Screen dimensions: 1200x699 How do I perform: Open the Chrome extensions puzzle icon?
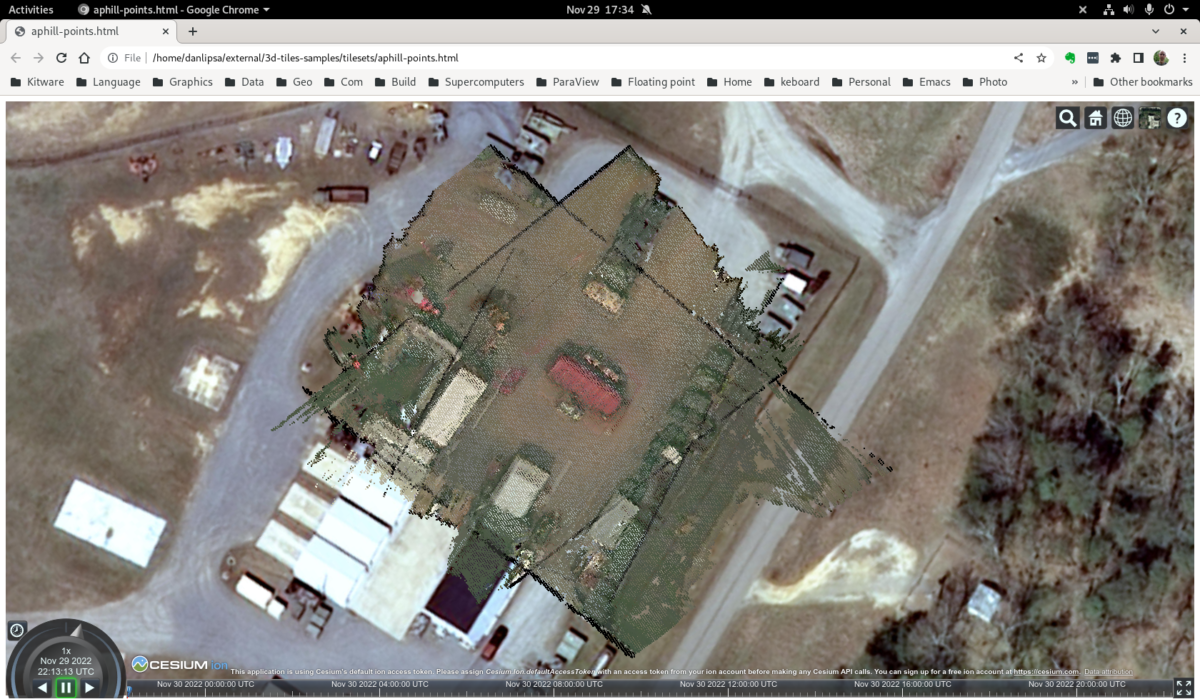click(1116, 58)
